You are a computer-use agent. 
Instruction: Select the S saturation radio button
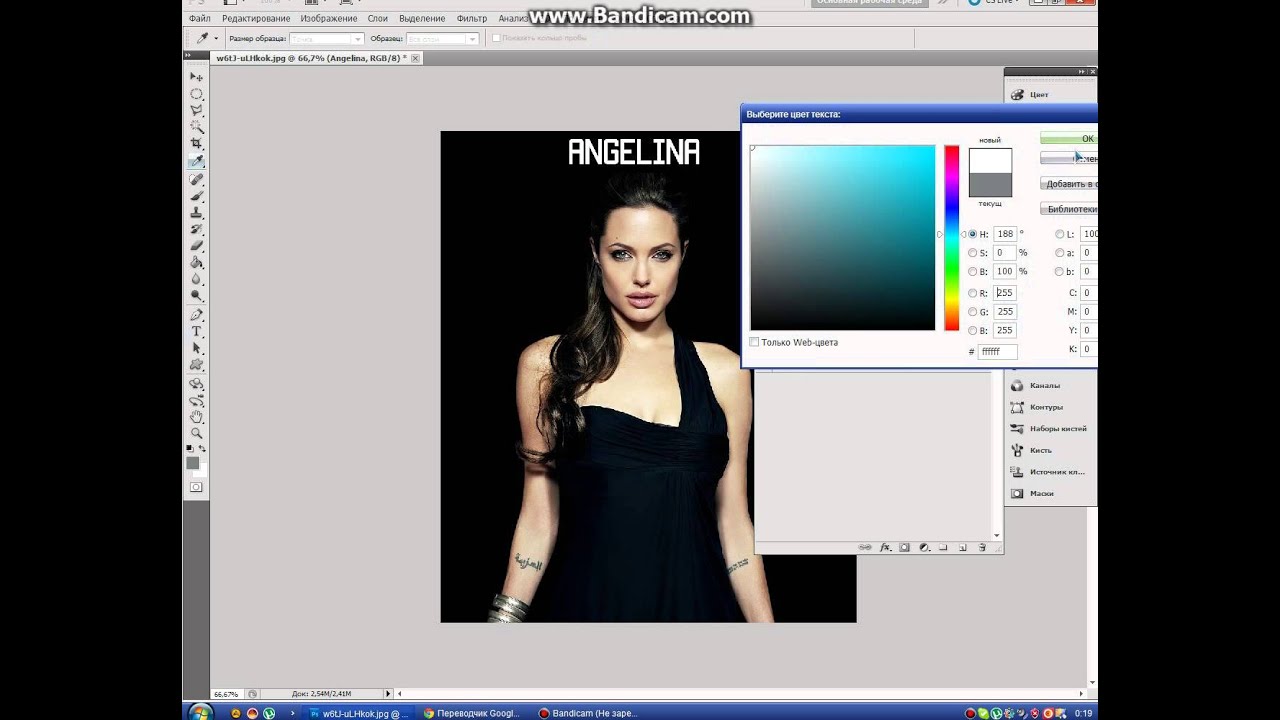coord(972,253)
